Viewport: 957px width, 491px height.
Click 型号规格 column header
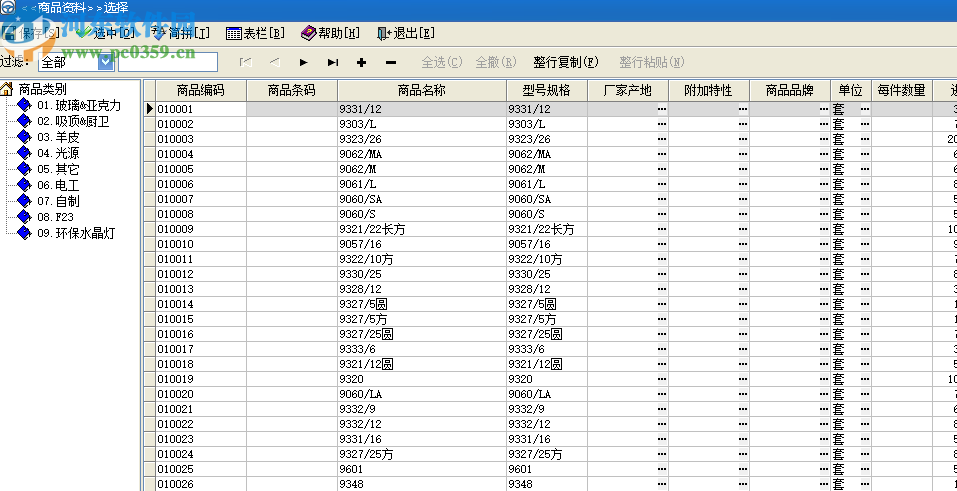pyautogui.click(x=547, y=90)
